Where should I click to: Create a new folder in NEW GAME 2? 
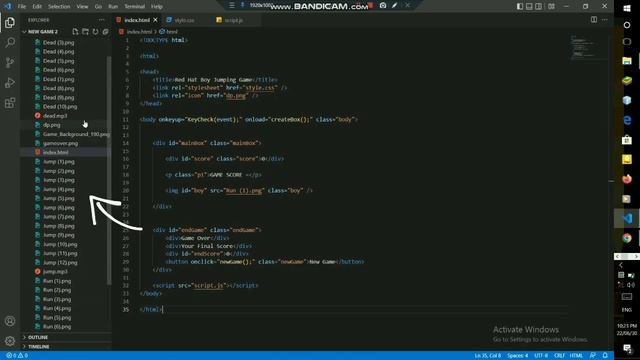pyautogui.click(x=85, y=31)
